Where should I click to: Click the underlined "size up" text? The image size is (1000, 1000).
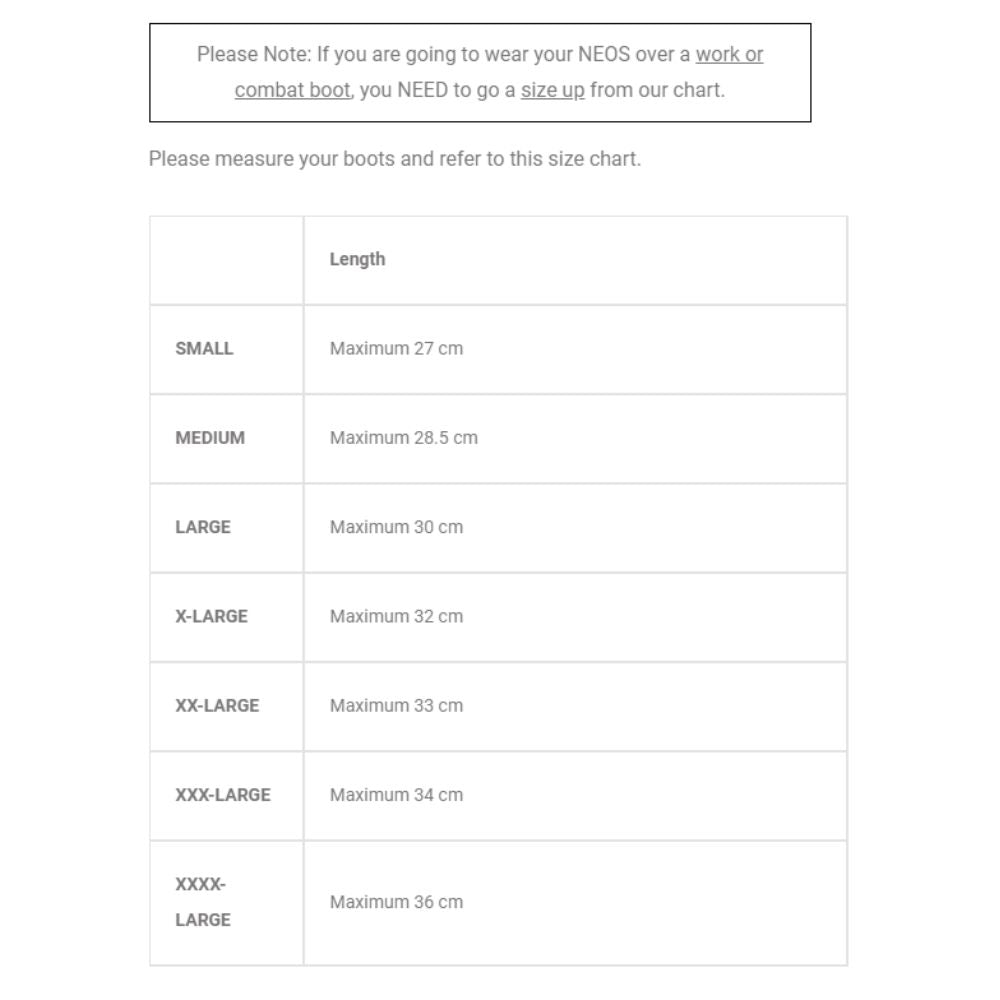[x=552, y=90]
